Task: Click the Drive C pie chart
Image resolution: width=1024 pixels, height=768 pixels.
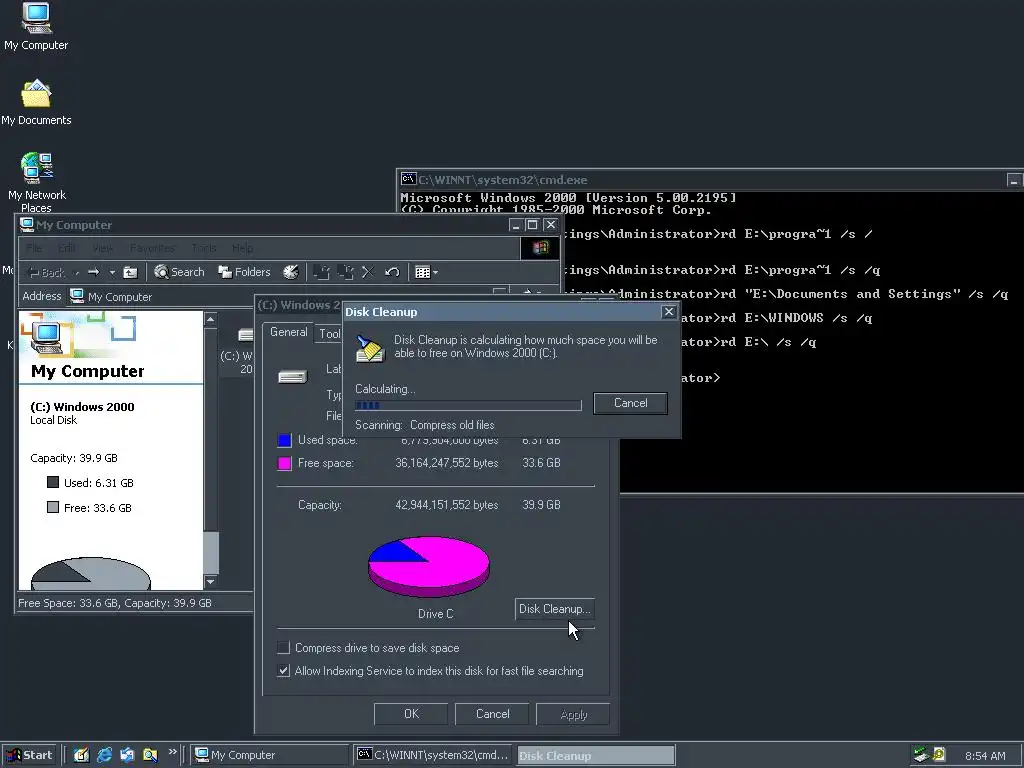Action: 428,566
